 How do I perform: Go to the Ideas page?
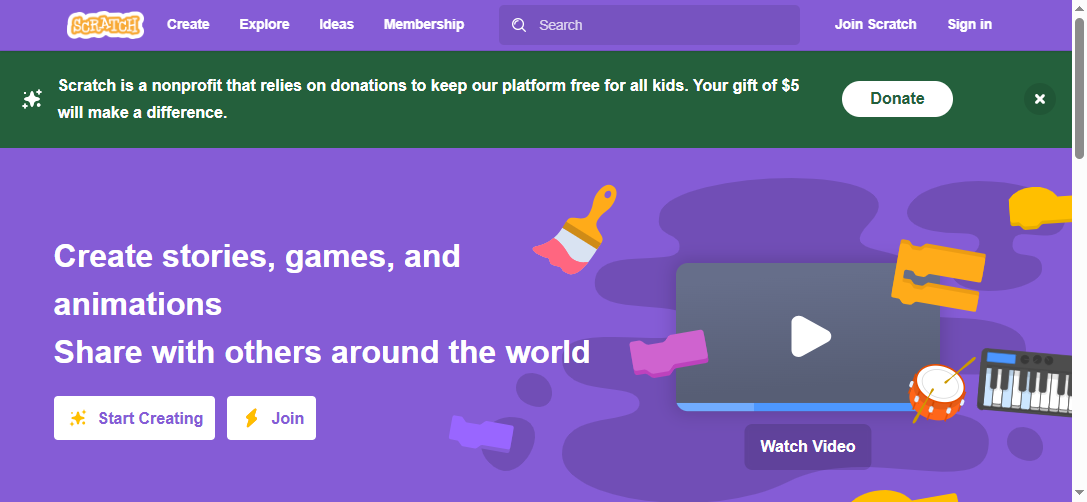(x=336, y=25)
